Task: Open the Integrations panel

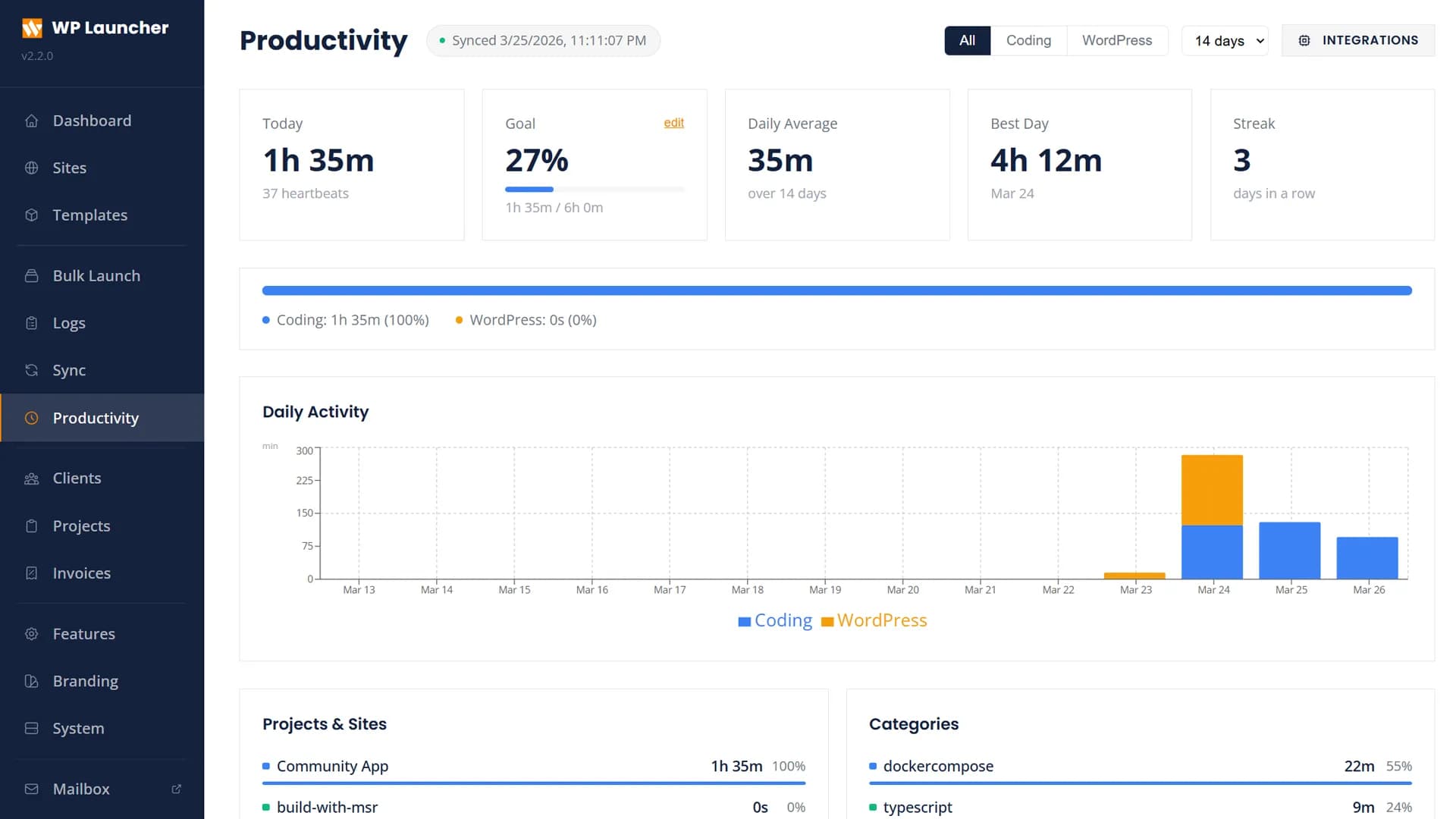Action: point(1357,40)
